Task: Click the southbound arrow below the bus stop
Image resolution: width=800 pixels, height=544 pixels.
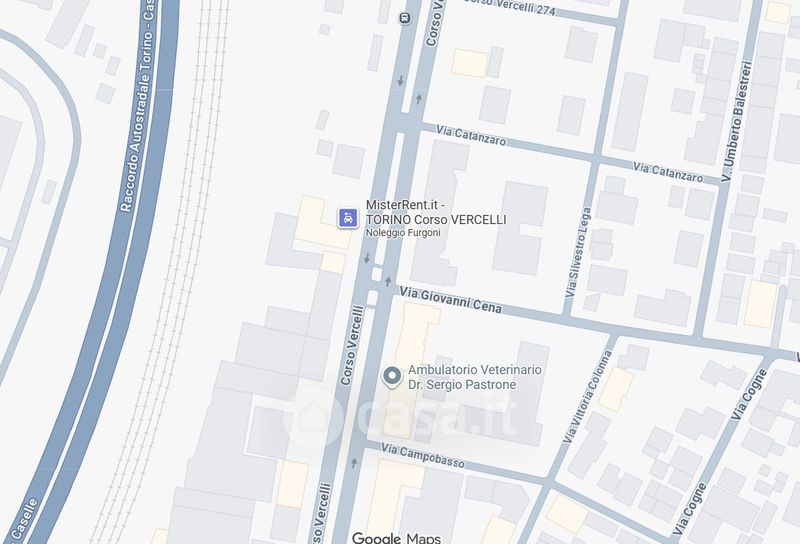Action: point(401,80)
